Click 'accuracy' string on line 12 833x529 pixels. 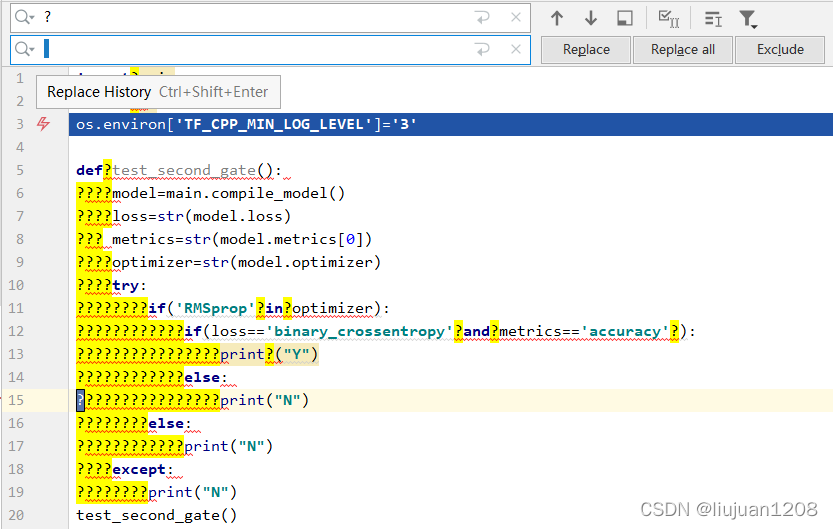[625, 331]
